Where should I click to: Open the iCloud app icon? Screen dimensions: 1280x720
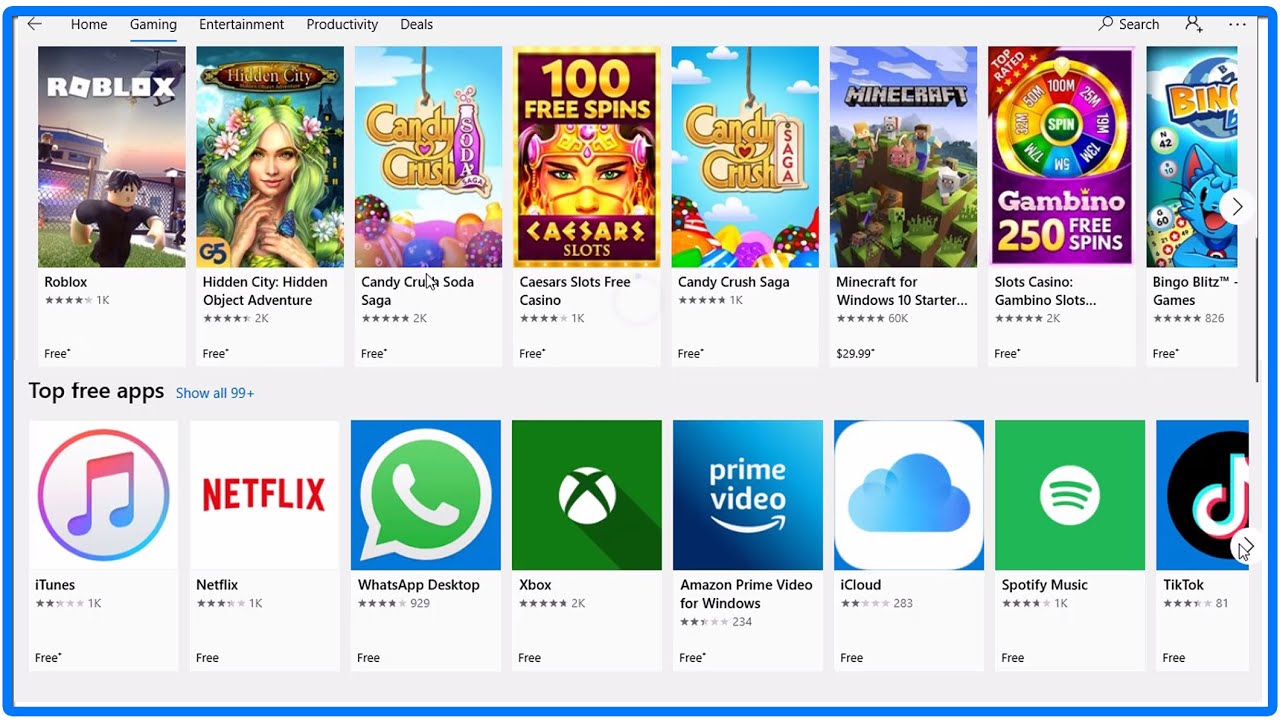pos(909,495)
